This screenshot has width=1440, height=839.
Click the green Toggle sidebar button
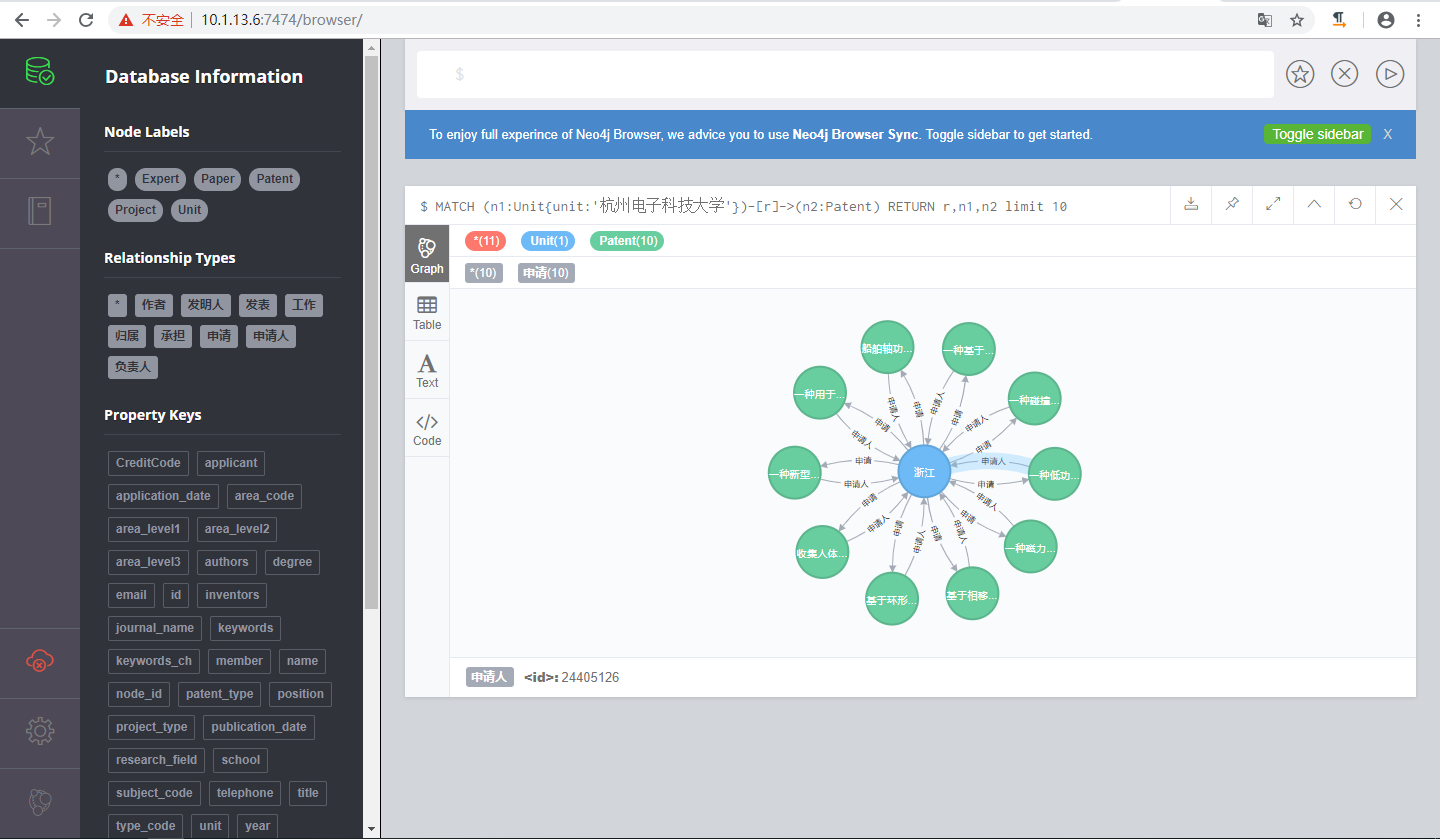pos(1317,134)
